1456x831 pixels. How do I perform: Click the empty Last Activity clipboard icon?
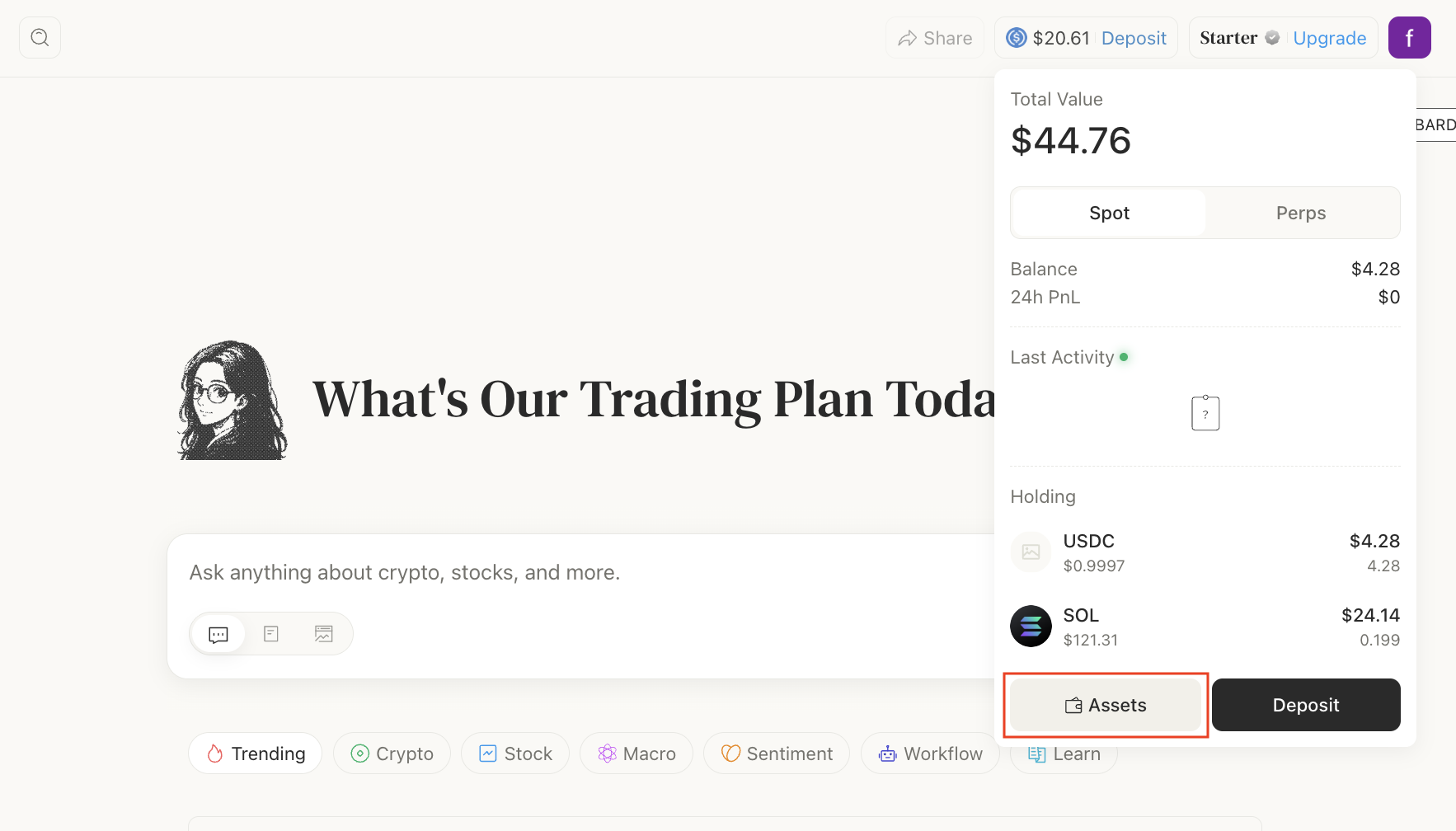[1205, 413]
